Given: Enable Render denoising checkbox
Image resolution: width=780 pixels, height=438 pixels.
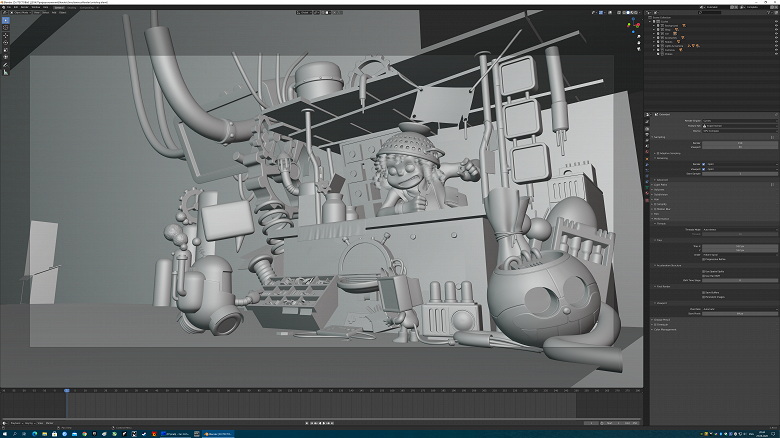Looking at the screenshot, I should point(704,163).
